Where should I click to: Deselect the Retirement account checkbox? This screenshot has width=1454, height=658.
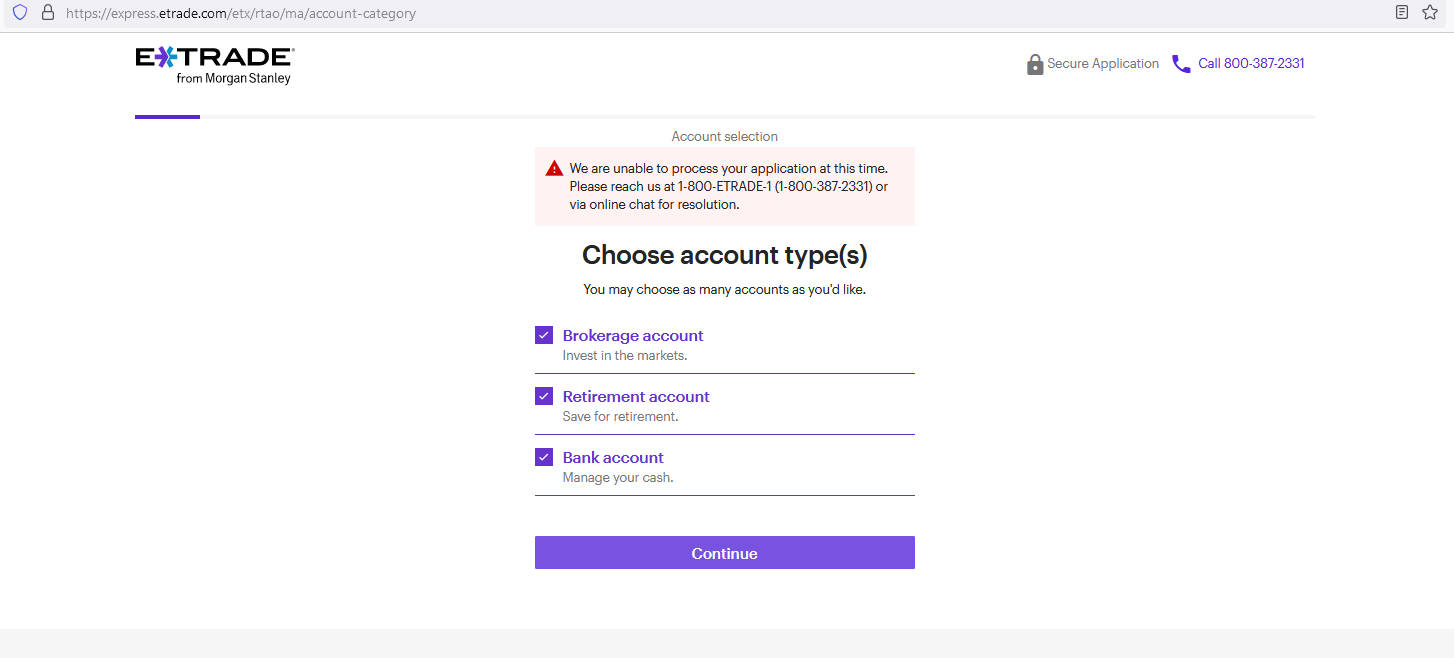[x=544, y=396]
